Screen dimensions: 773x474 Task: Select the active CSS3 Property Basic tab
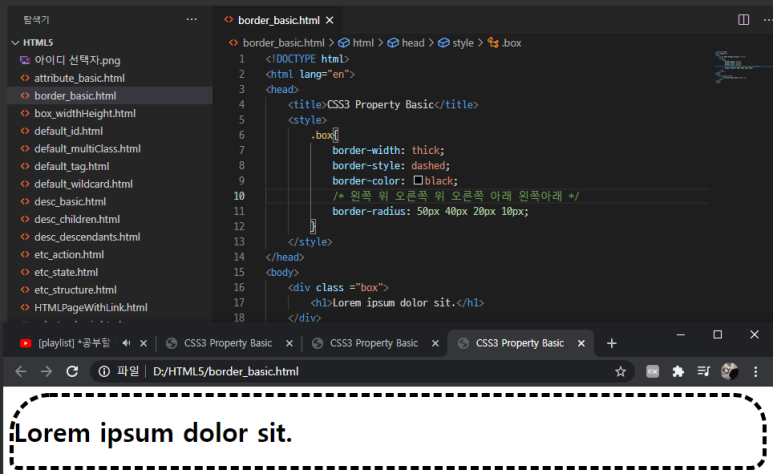coord(520,343)
